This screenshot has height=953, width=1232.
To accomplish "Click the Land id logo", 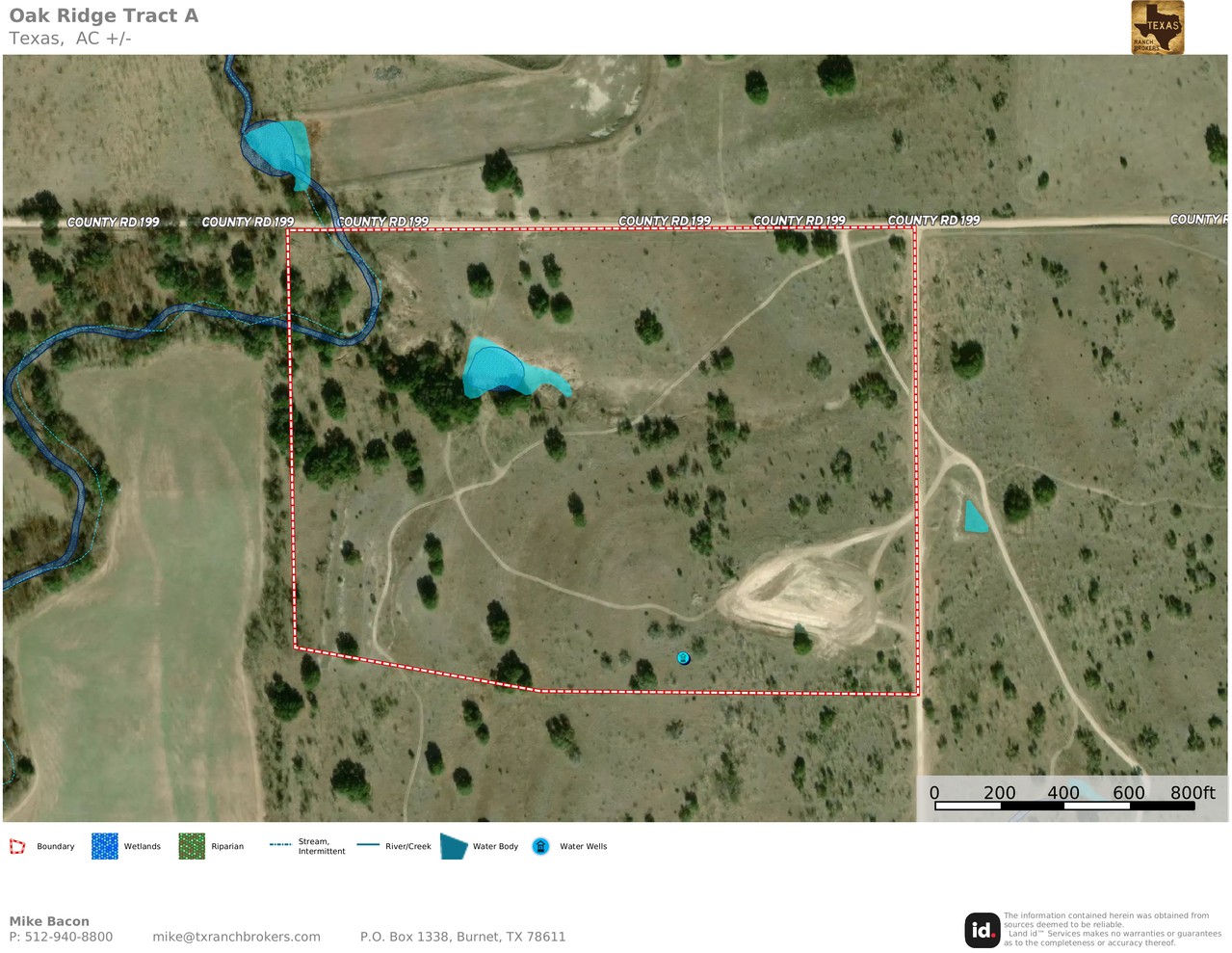I will click(982, 930).
